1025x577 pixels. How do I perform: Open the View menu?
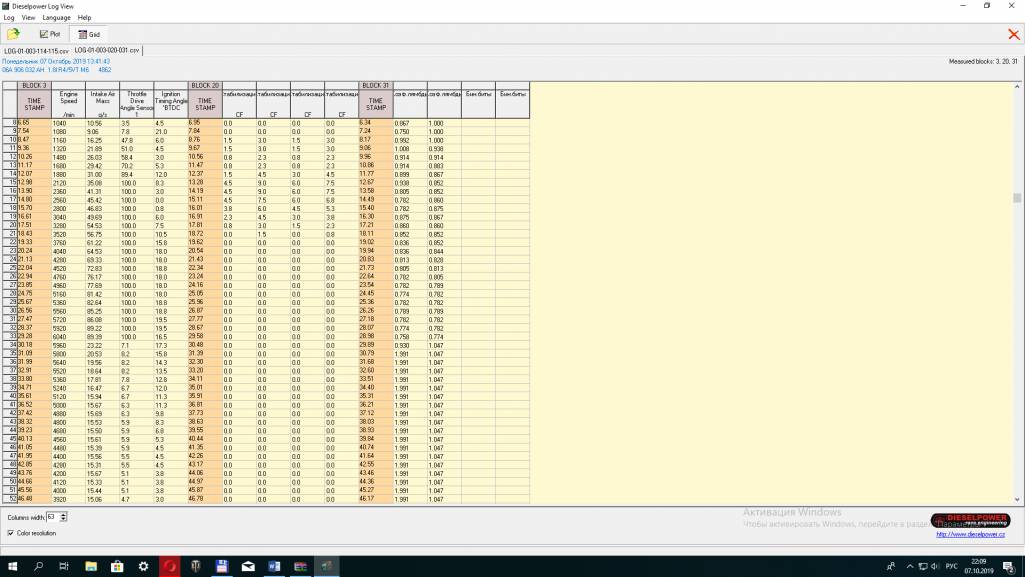[28, 18]
